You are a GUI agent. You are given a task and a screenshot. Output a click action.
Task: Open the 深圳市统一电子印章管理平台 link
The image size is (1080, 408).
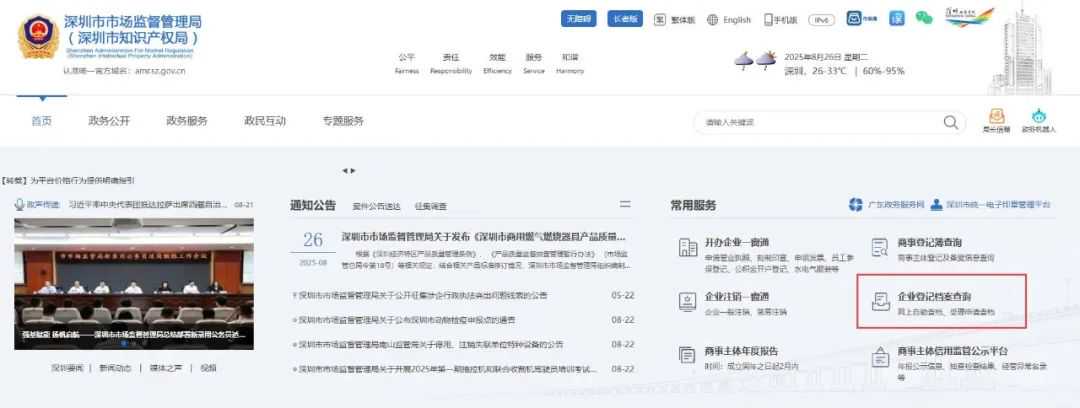pos(998,205)
